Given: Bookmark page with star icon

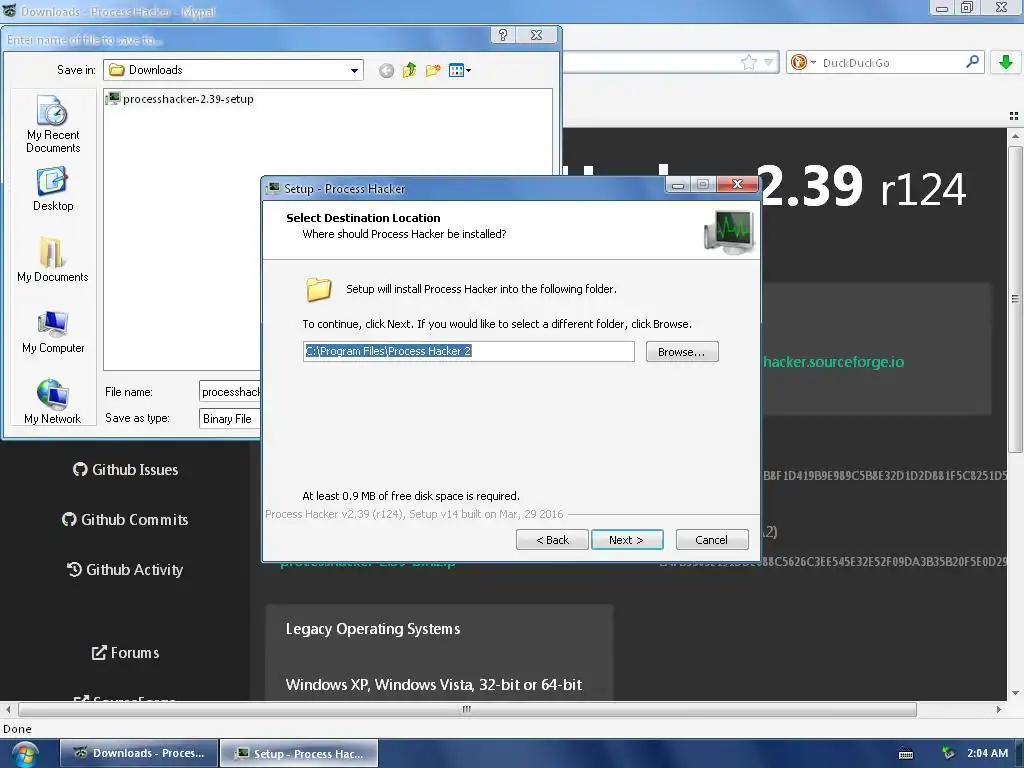Looking at the screenshot, I should coord(748,62).
